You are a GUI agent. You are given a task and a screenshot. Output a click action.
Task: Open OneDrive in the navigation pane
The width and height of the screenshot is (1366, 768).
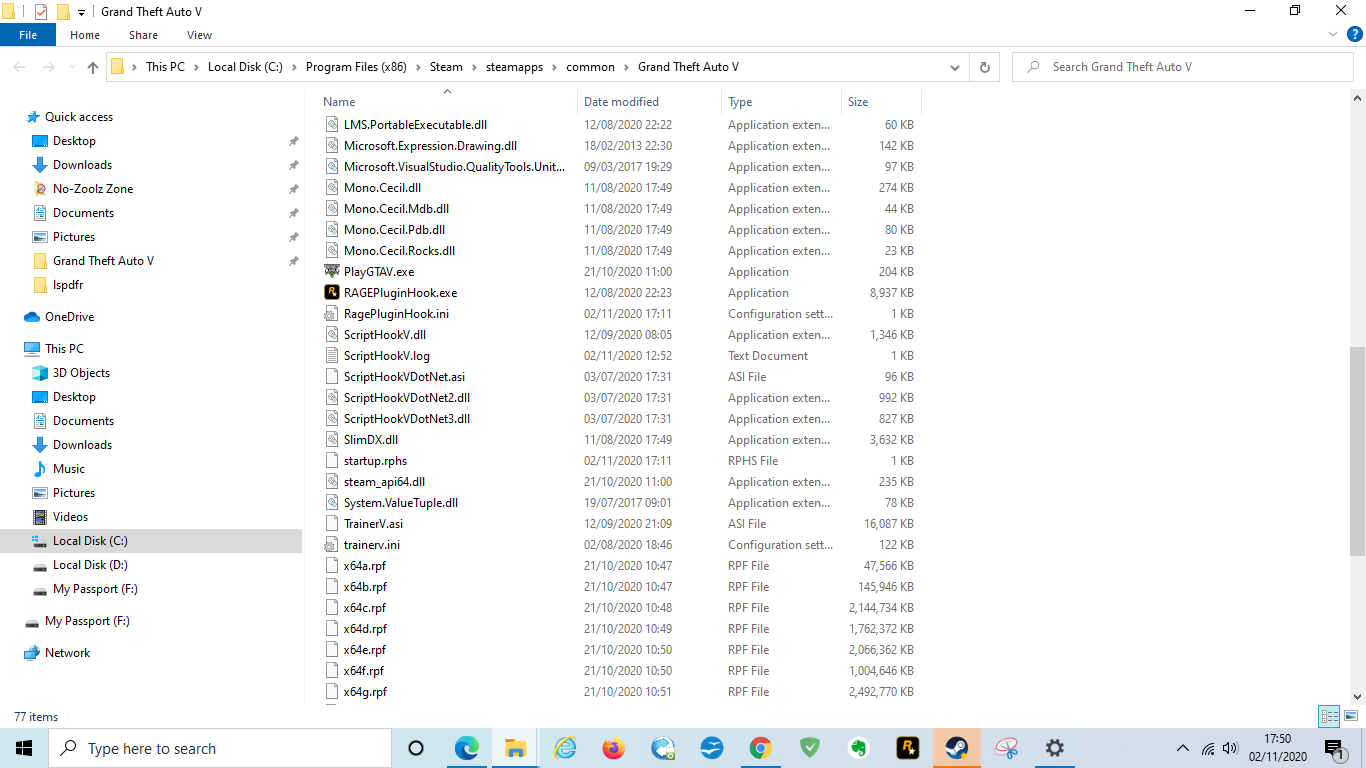tap(69, 317)
